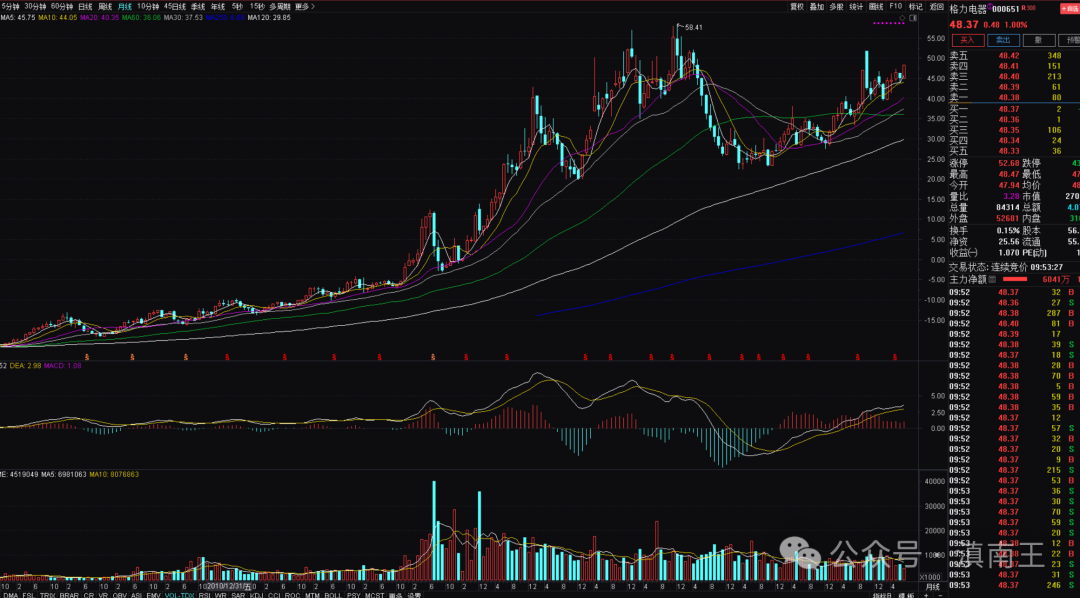Add stock via +自选 button
This screenshot has height=598, width=1080.
[1070, 8]
